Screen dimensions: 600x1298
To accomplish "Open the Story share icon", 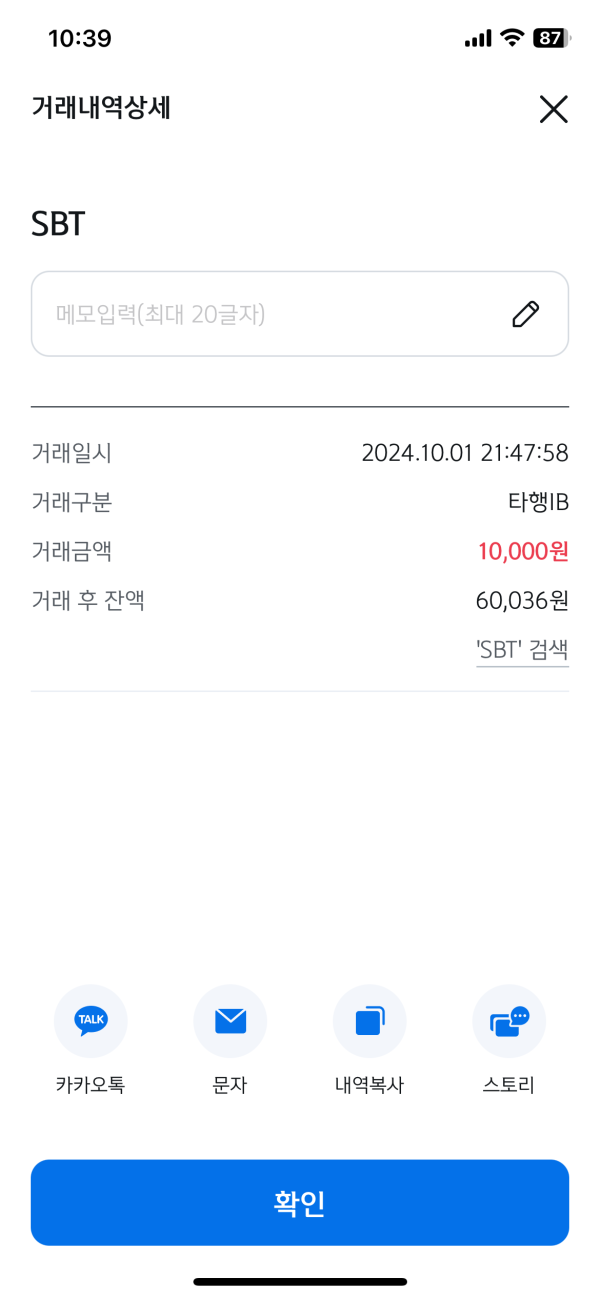I will point(509,1021).
